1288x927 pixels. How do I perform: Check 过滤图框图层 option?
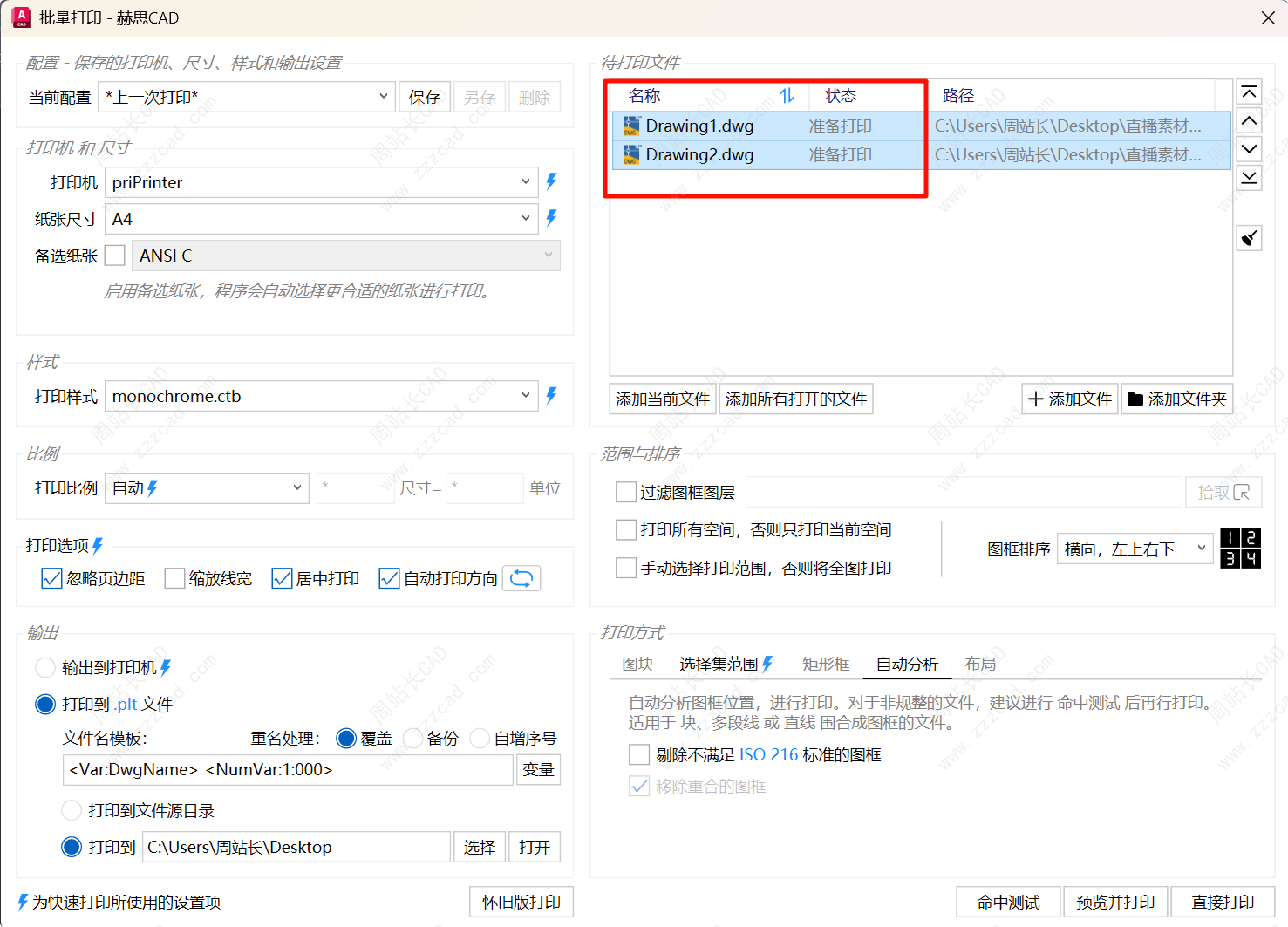[x=626, y=493]
